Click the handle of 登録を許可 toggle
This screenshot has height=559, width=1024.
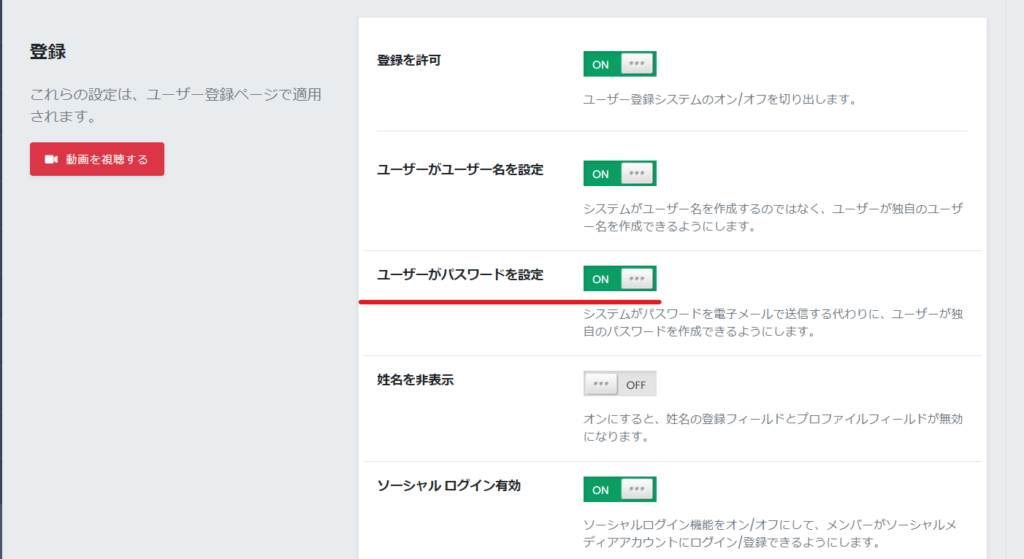point(637,63)
